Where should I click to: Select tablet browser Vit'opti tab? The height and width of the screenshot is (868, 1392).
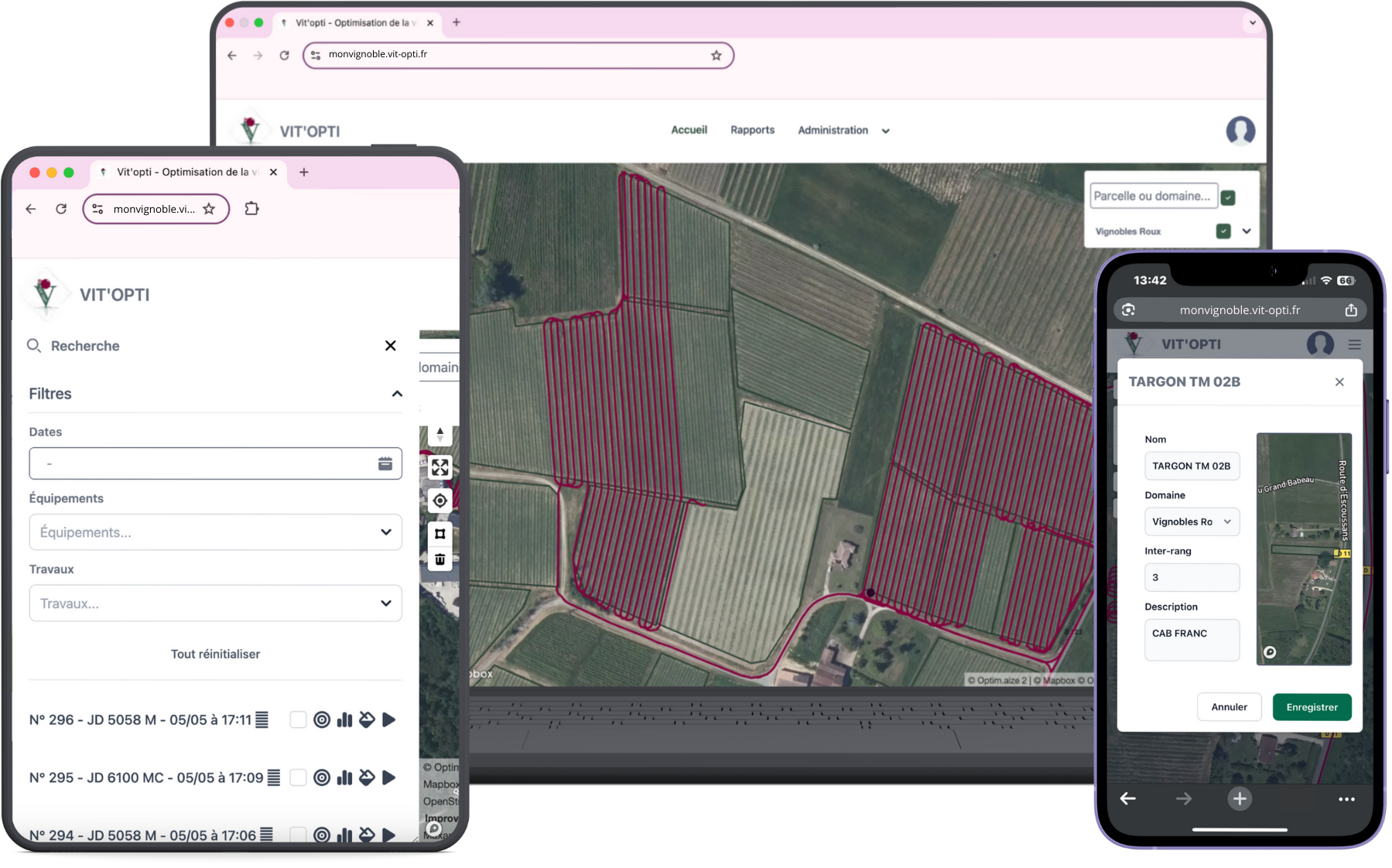(190, 172)
